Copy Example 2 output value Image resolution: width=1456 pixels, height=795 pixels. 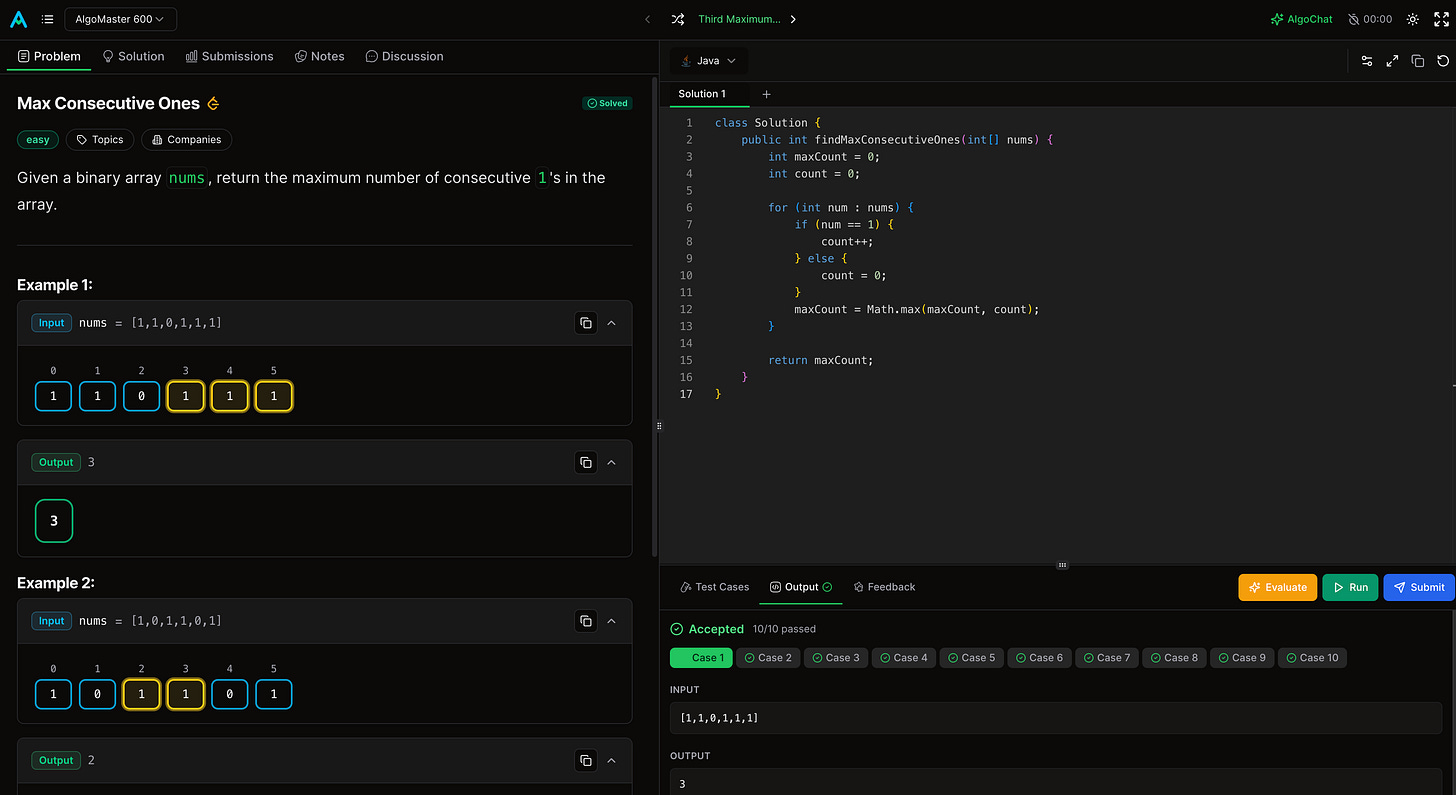coord(585,760)
